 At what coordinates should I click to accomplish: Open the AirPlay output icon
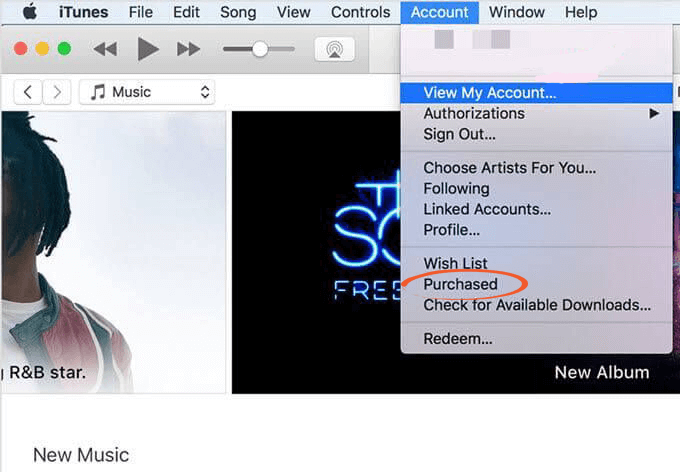pyautogui.click(x=334, y=49)
